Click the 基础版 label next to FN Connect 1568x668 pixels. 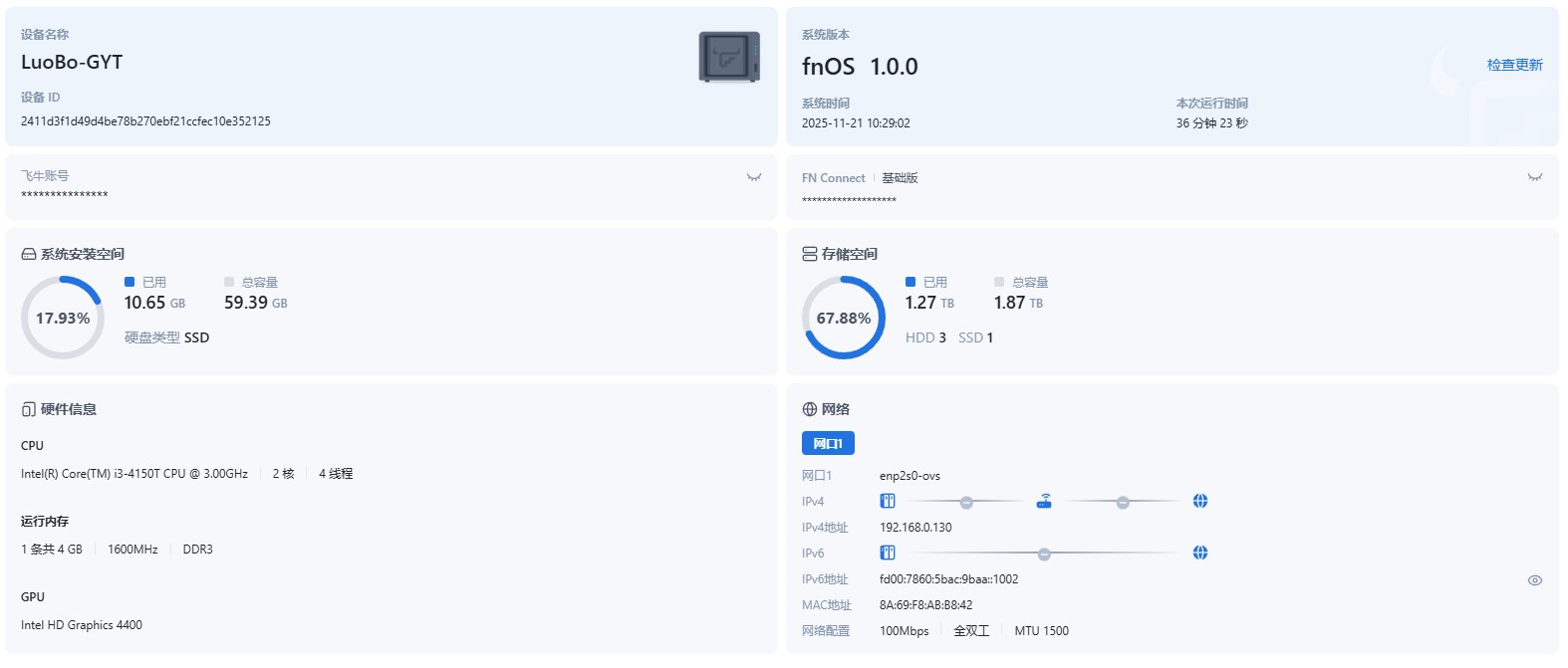pos(900,178)
